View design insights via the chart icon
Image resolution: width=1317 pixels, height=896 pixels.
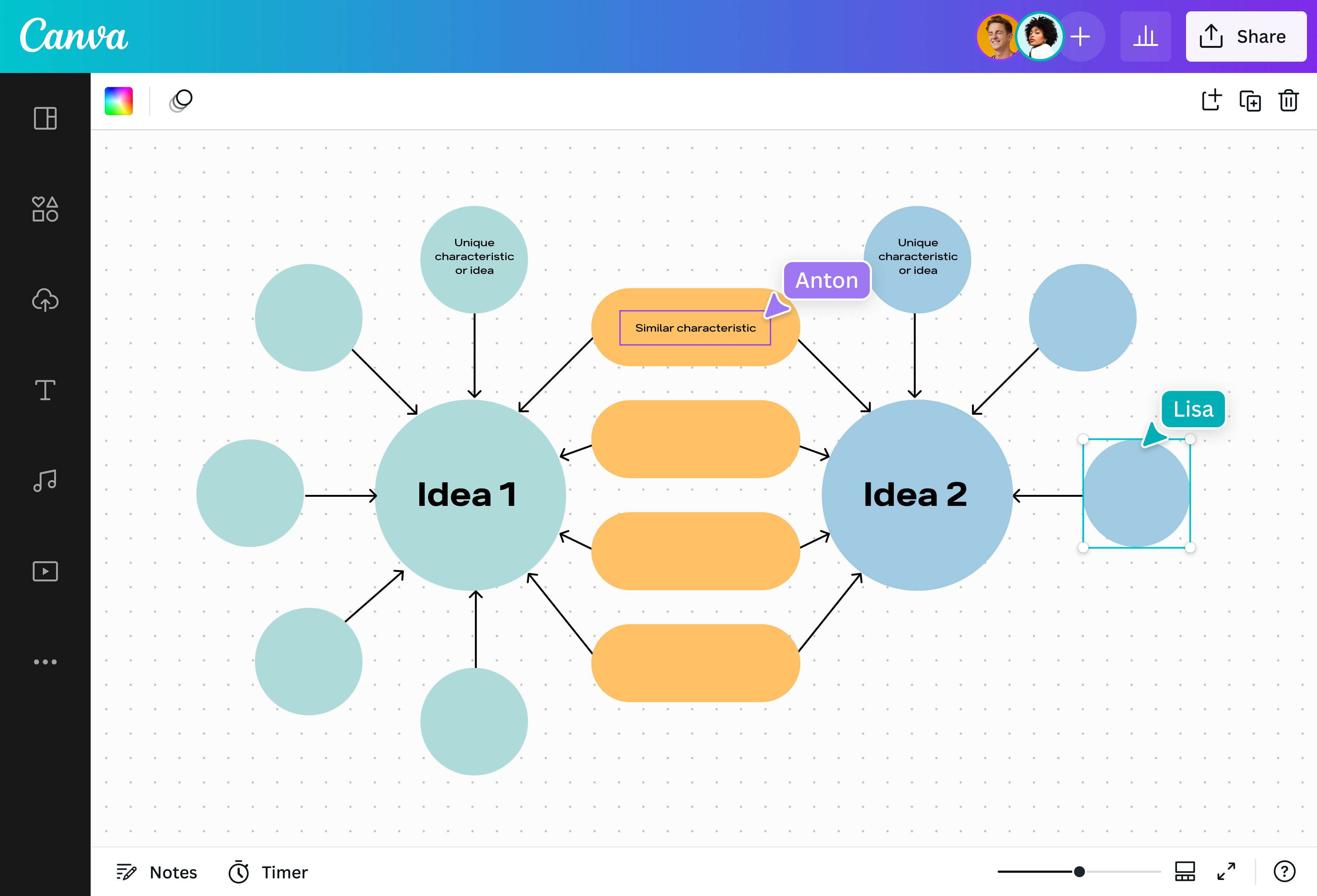click(x=1145, y=36)
